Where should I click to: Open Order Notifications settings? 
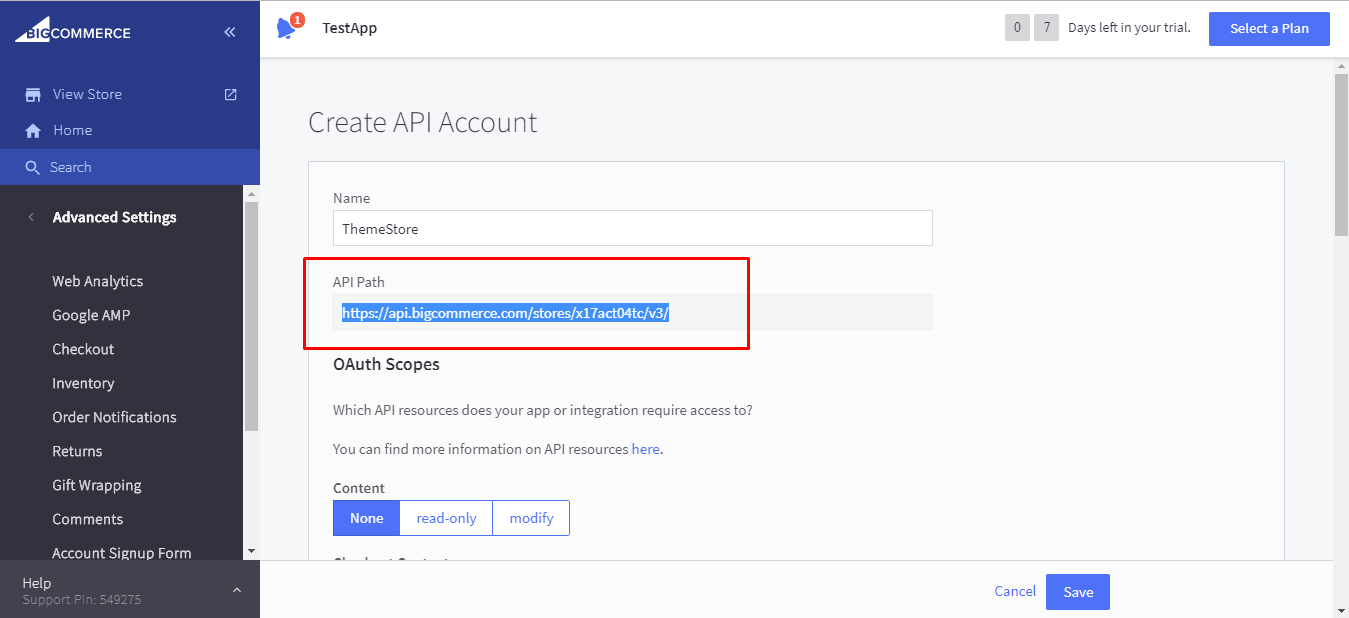[x=114, y=417]
